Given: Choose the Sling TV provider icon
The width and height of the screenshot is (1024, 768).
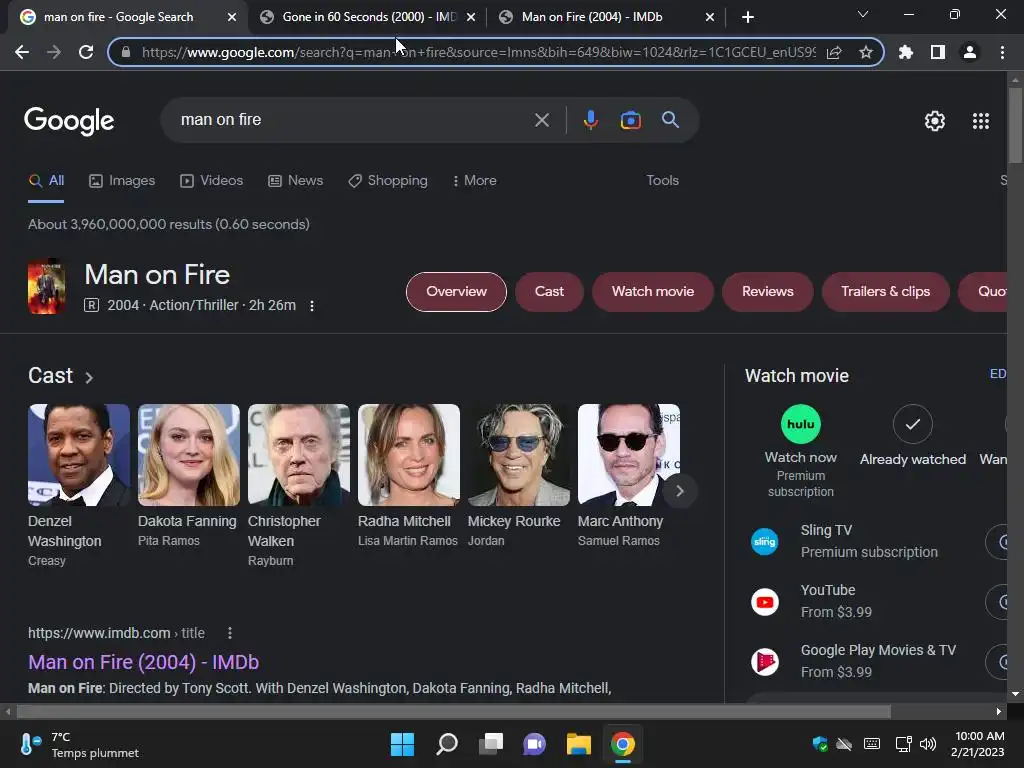Looking at the screenshot, I should click(x=765, y=541).
